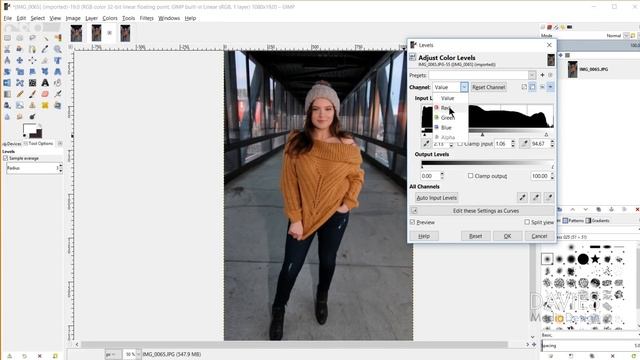Select the Rectangle Select tool

tap(7, 38)
